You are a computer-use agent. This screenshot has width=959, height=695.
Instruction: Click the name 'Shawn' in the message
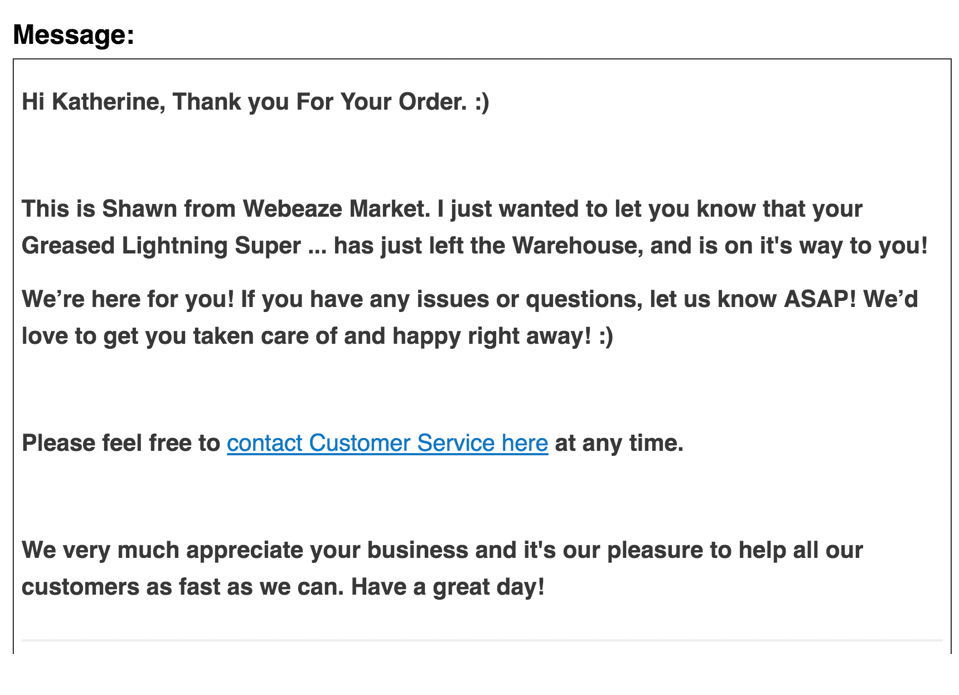tap(139, 209)
